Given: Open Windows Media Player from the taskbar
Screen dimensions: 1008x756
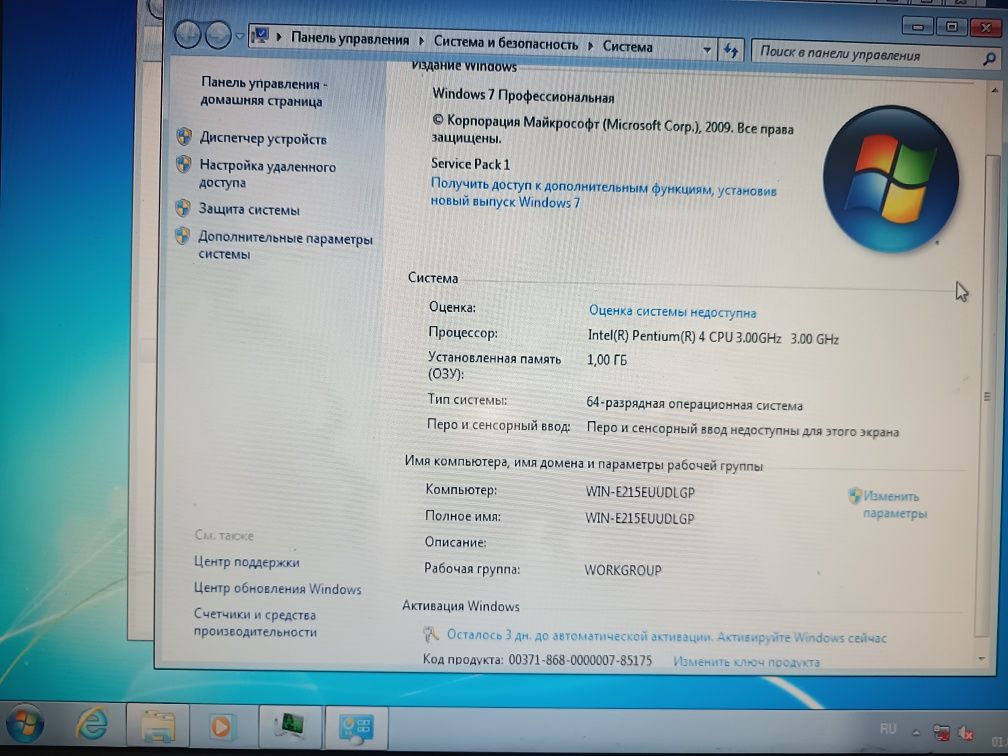Looking at the screenshot, I should click(220, 726).
